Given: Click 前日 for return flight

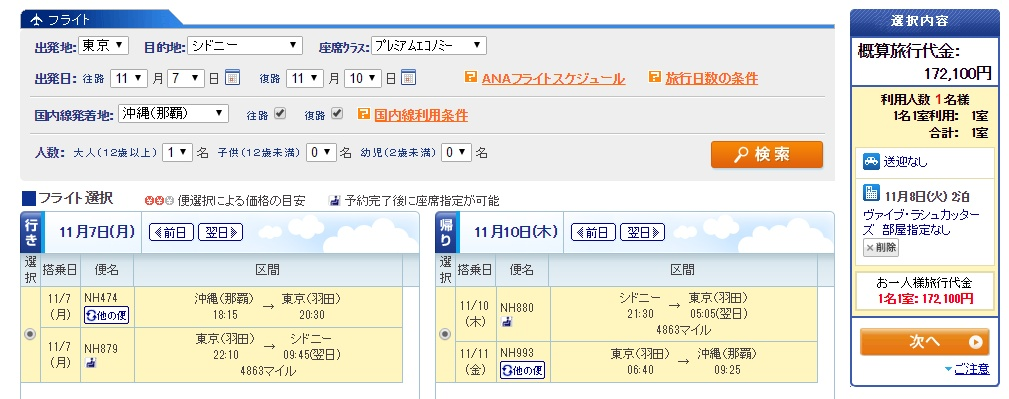Looking at the screenshot, I should (593, 232).
